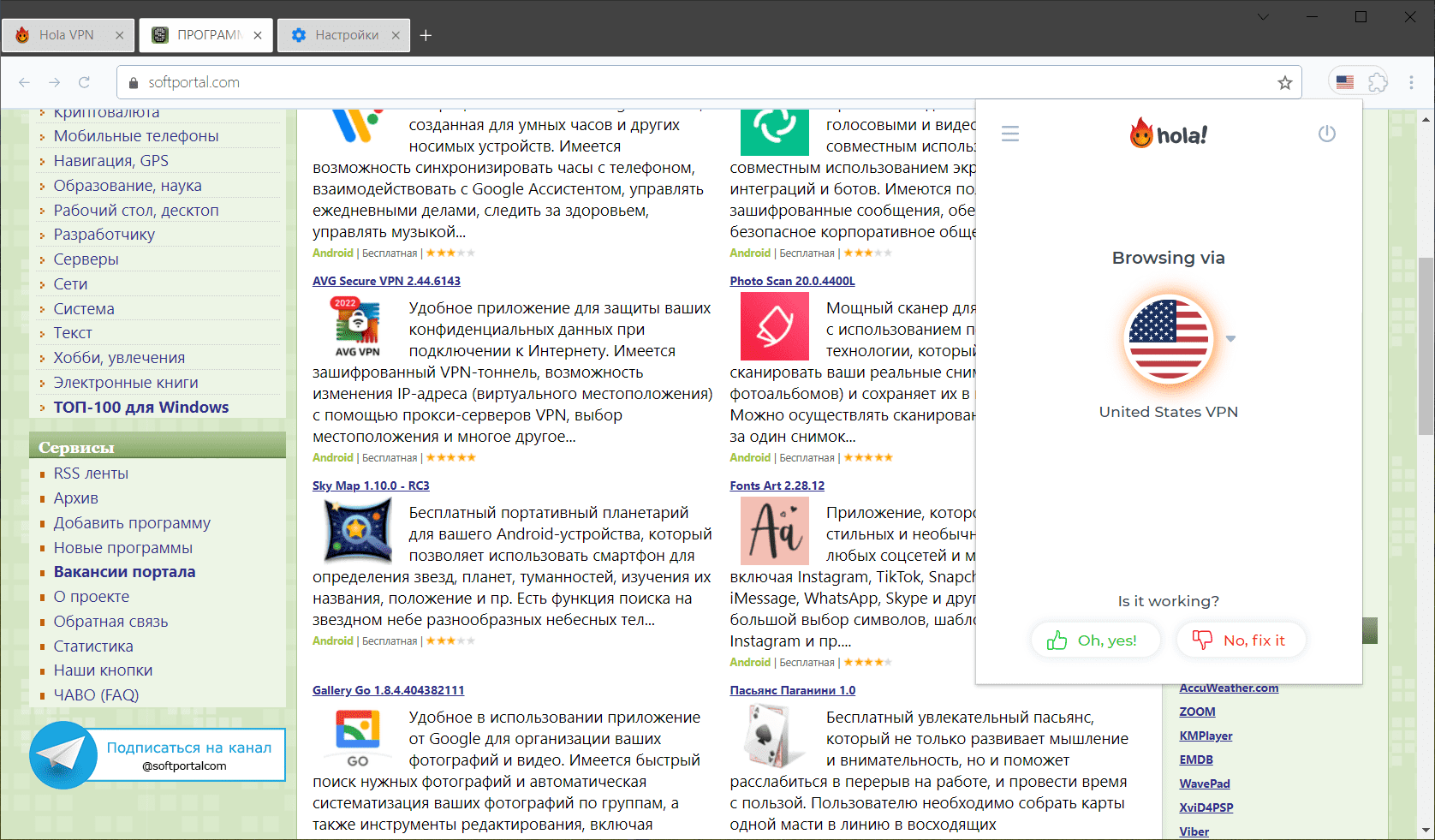Open the Hola hamburger menu
The image size is (1435, 840).
1010,134
